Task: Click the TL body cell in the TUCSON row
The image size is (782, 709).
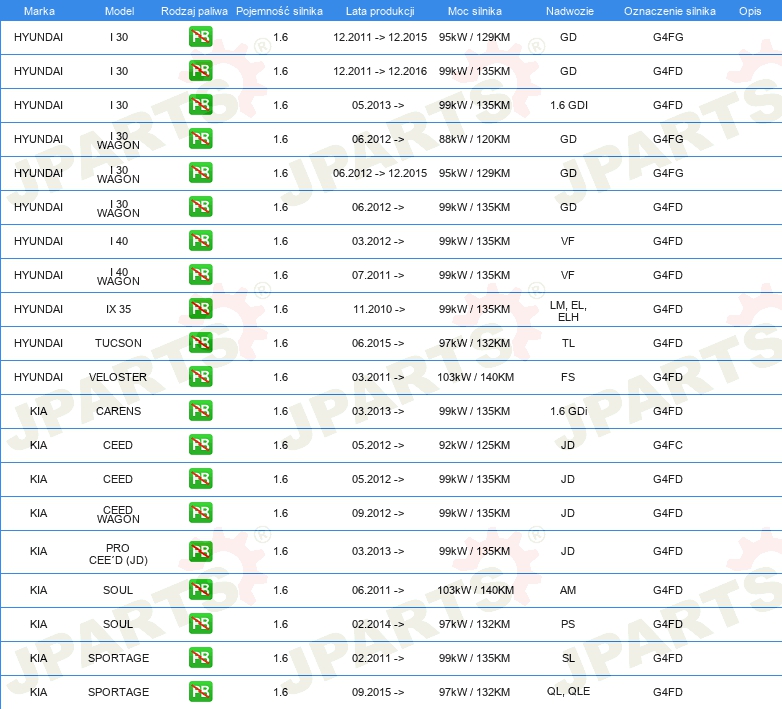Action: 568,343
